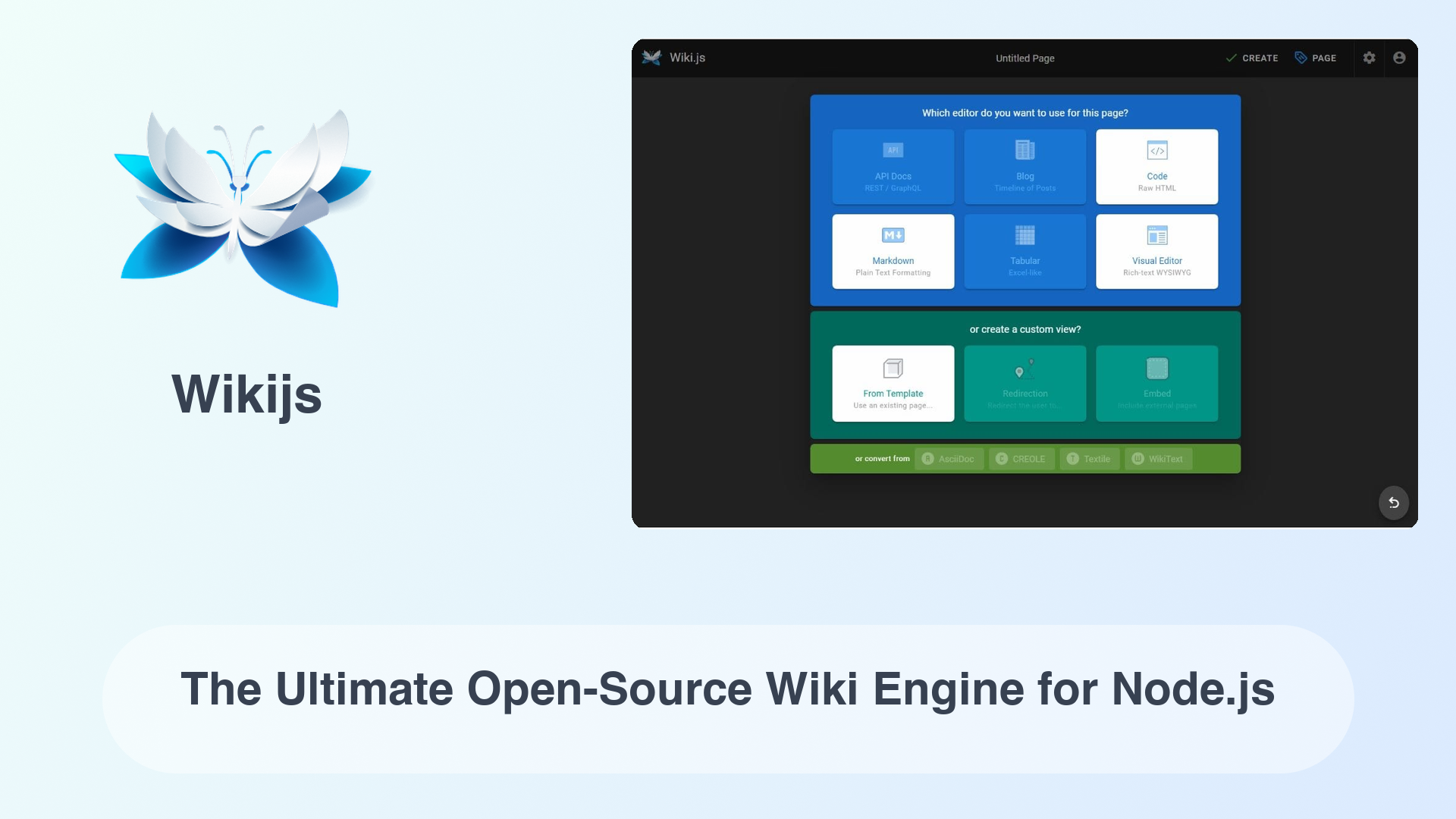Select the Visual Editor (WYSIWYG)
Screen dimensions: 1456x819
click(1156, 251)
